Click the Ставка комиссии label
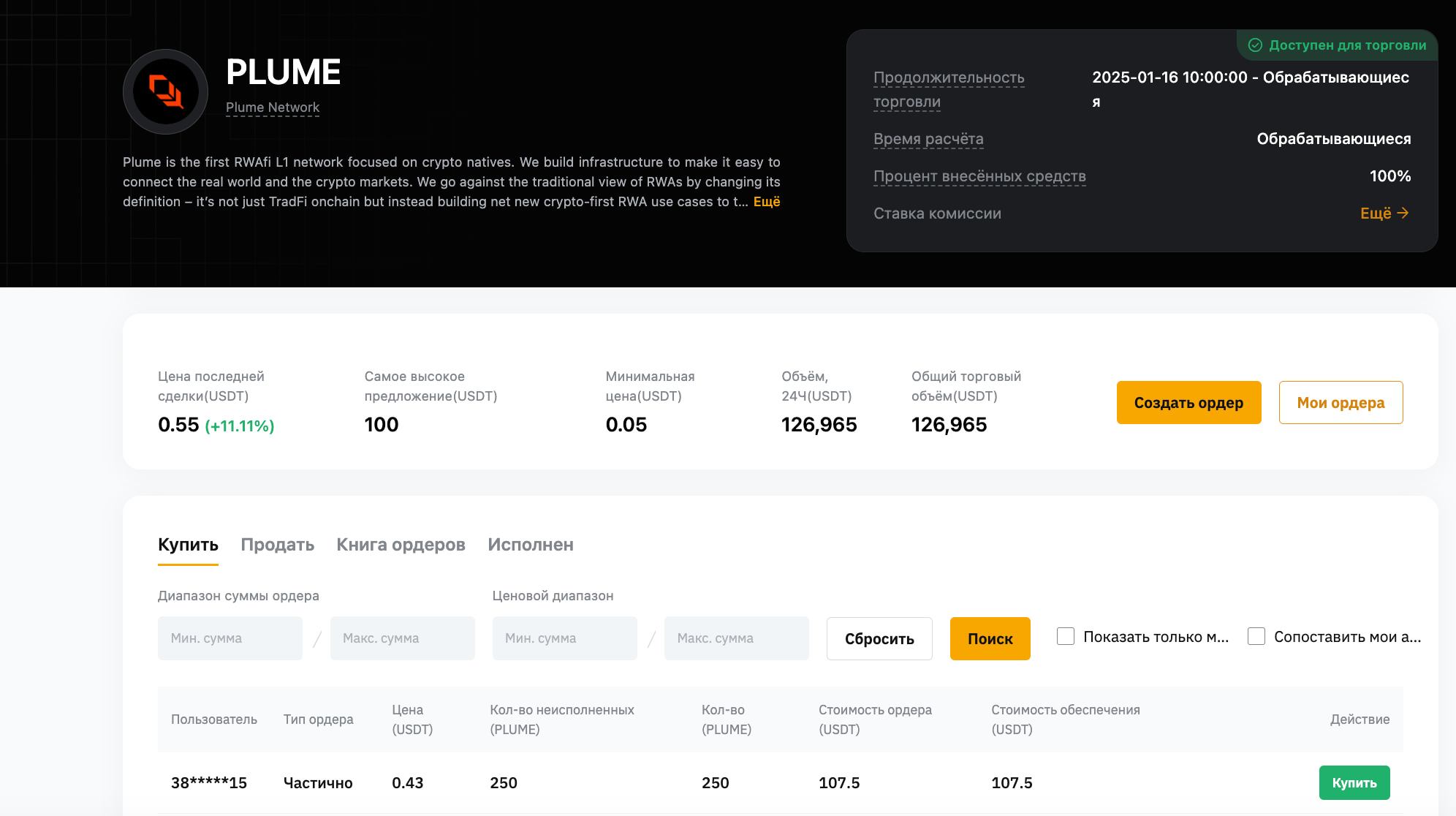1456x816 pixels. click(937, 214)
